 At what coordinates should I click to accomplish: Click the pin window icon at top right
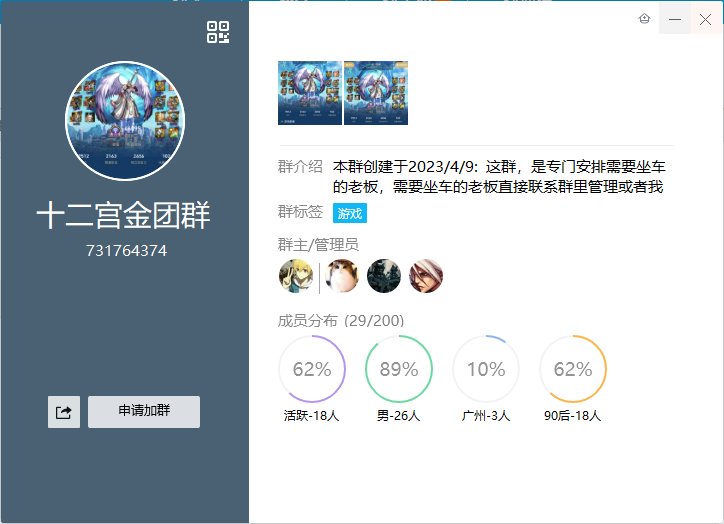[x=645, y=18]
